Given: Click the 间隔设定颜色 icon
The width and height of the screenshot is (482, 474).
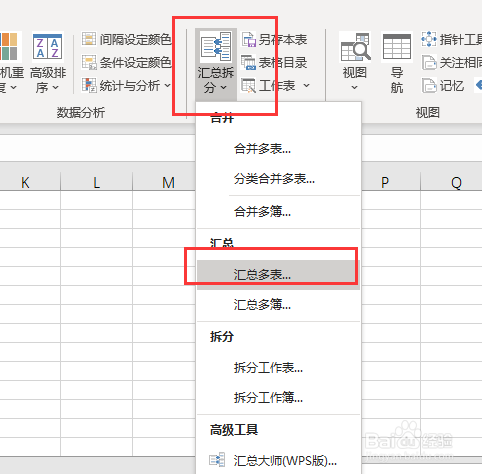Looking at the screenshot, I should [x=89, y=39].
